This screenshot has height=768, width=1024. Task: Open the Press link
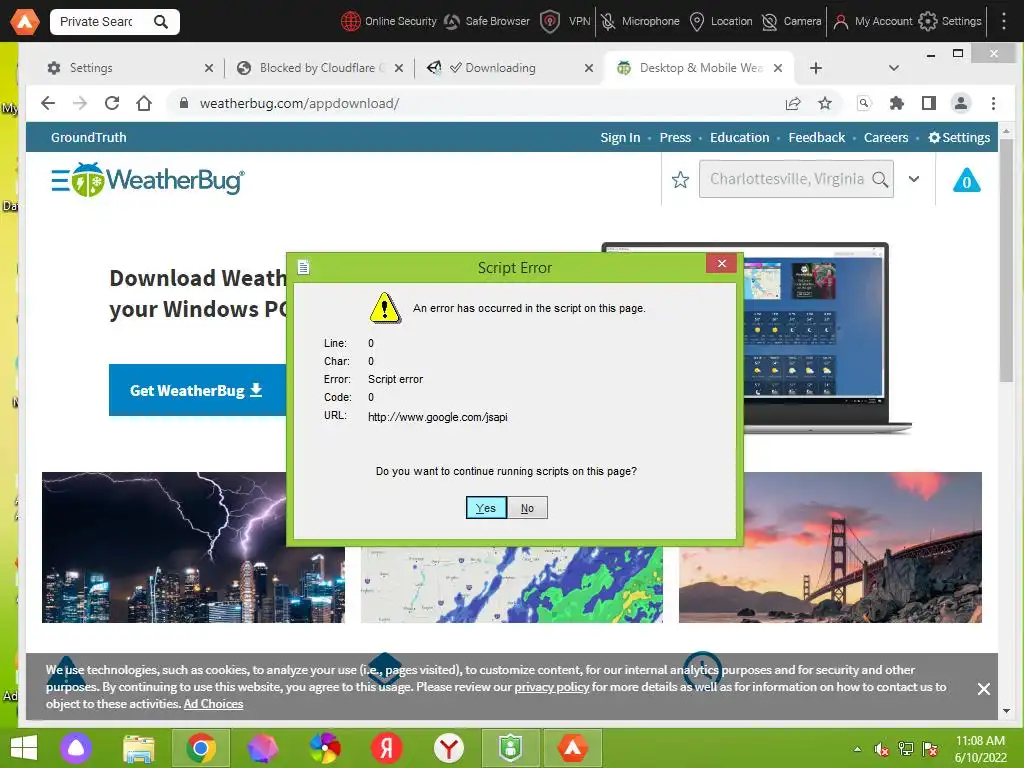click(x=675, y=137)
